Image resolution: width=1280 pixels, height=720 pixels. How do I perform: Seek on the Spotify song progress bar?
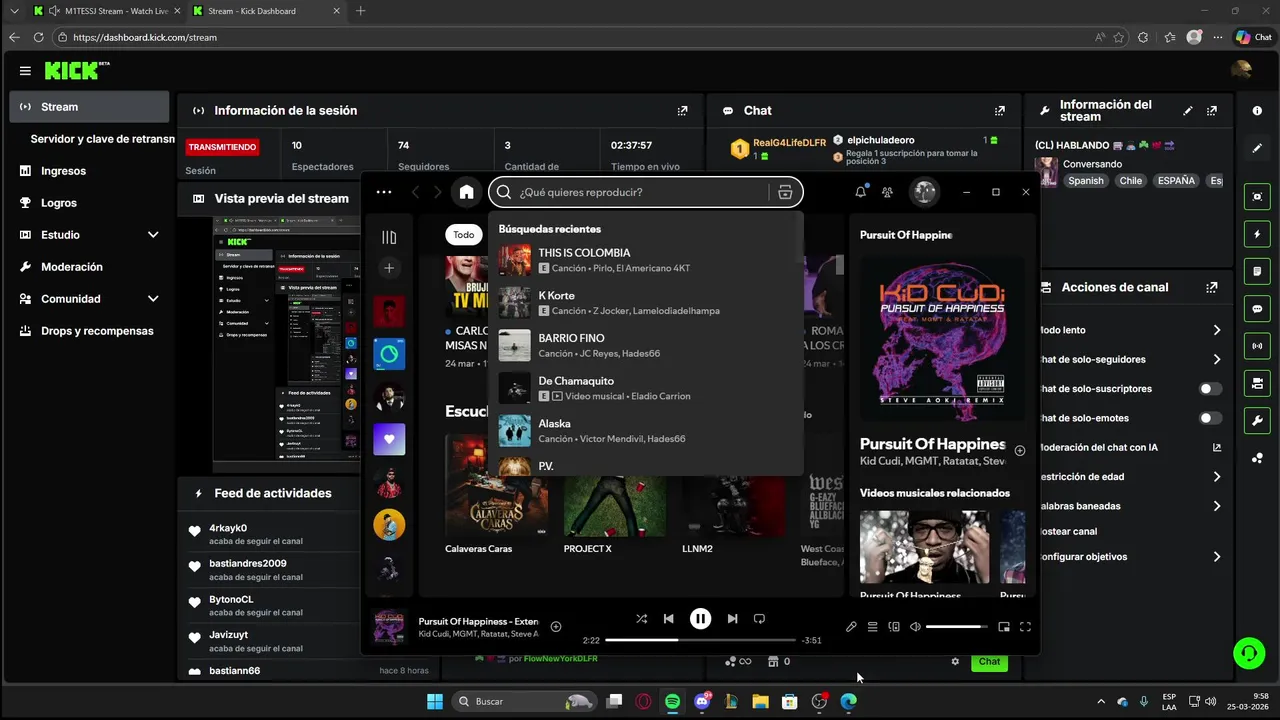[700, 640]
